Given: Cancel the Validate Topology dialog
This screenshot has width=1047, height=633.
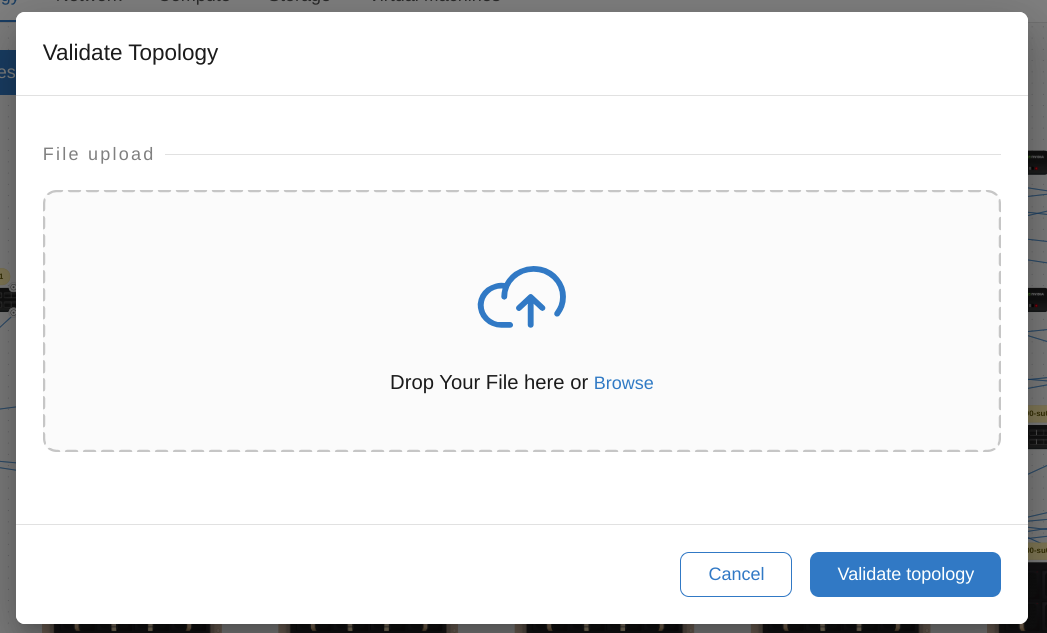Looking at the screenshot, I should 736,574.
